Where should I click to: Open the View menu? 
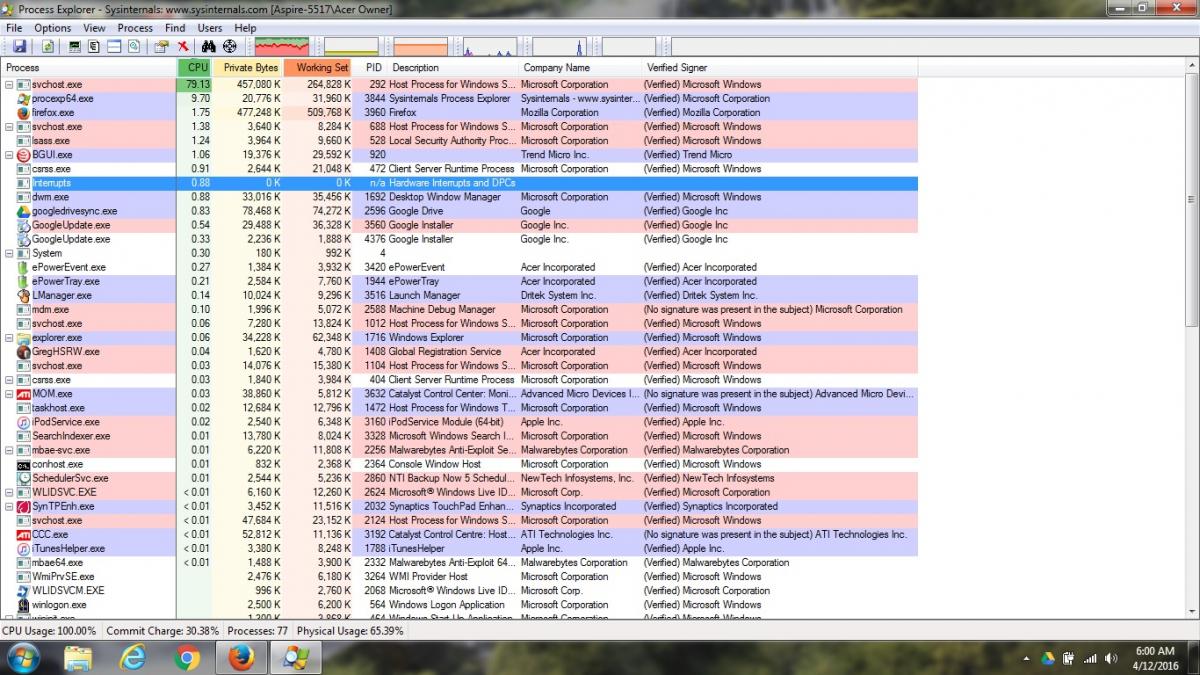pyautogui.click(x=94, y=28)
